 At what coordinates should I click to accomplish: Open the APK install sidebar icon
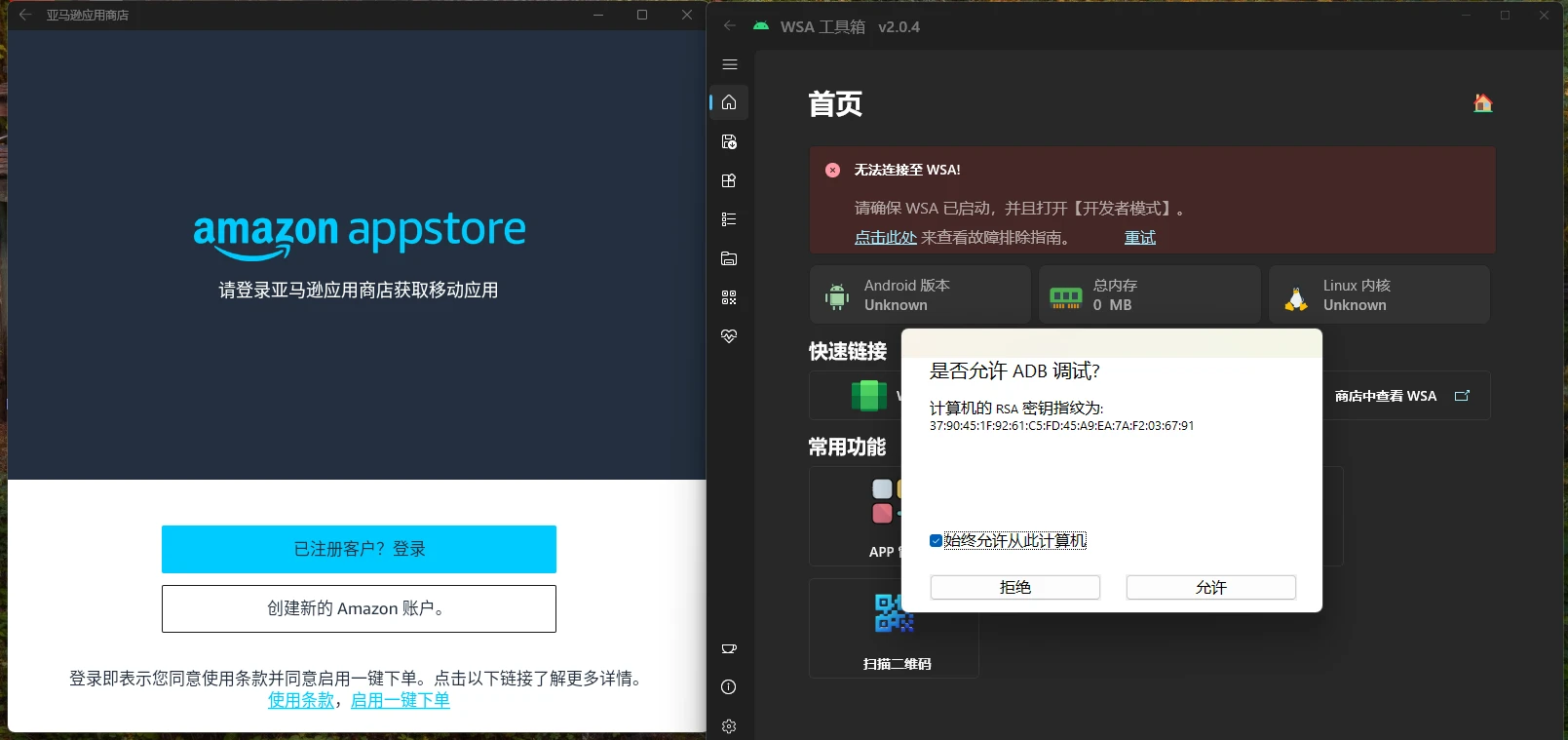(729, 141)
